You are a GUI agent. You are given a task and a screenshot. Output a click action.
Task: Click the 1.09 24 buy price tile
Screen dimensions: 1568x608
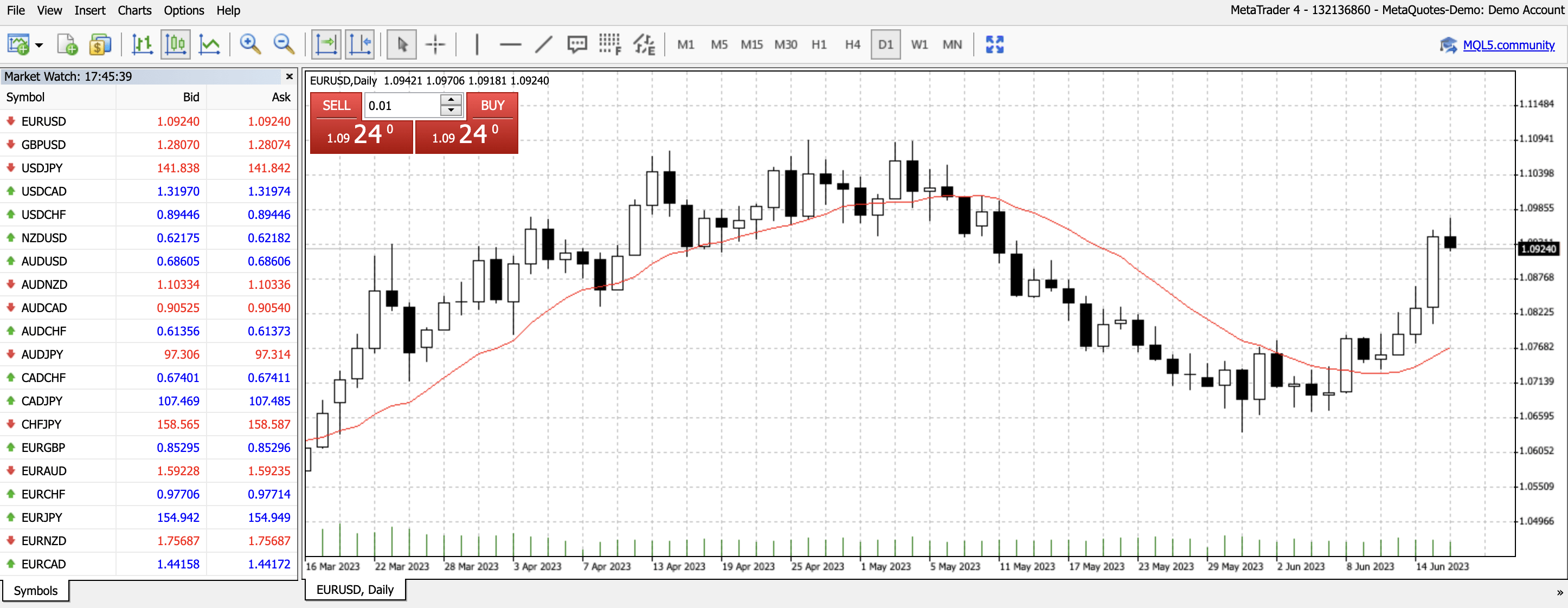pyautogui.click(x=466, y=137)
